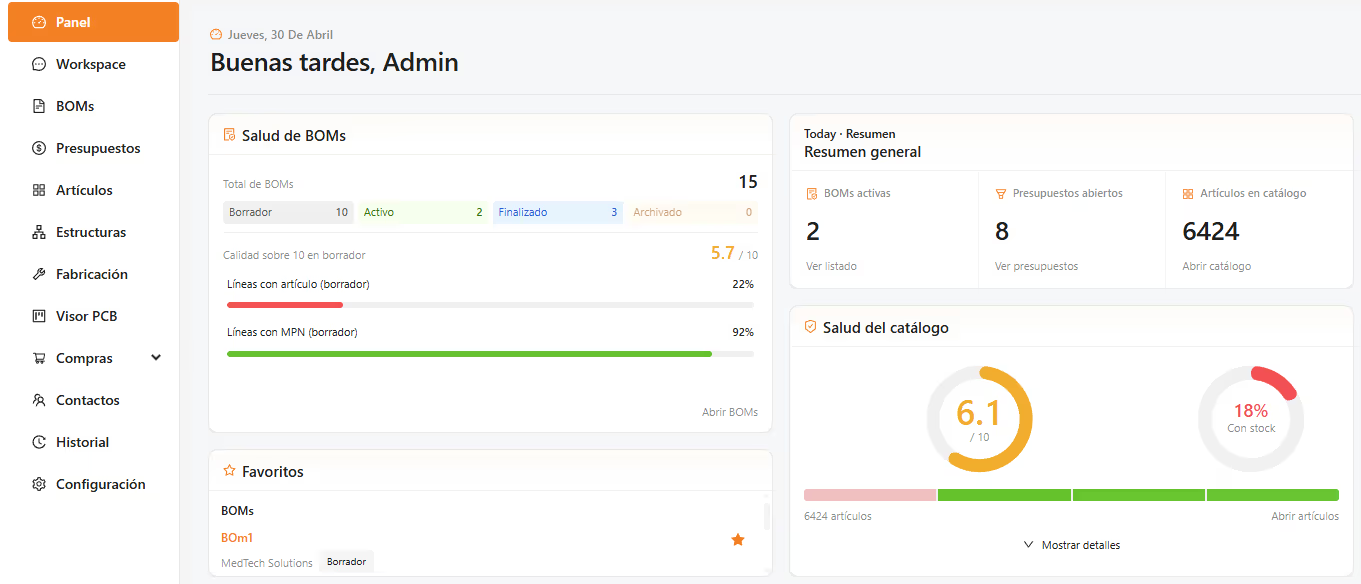Unfavorite BOm1 with the star icon
This screenshot has height=584, width=1361.
coord(738,540)
